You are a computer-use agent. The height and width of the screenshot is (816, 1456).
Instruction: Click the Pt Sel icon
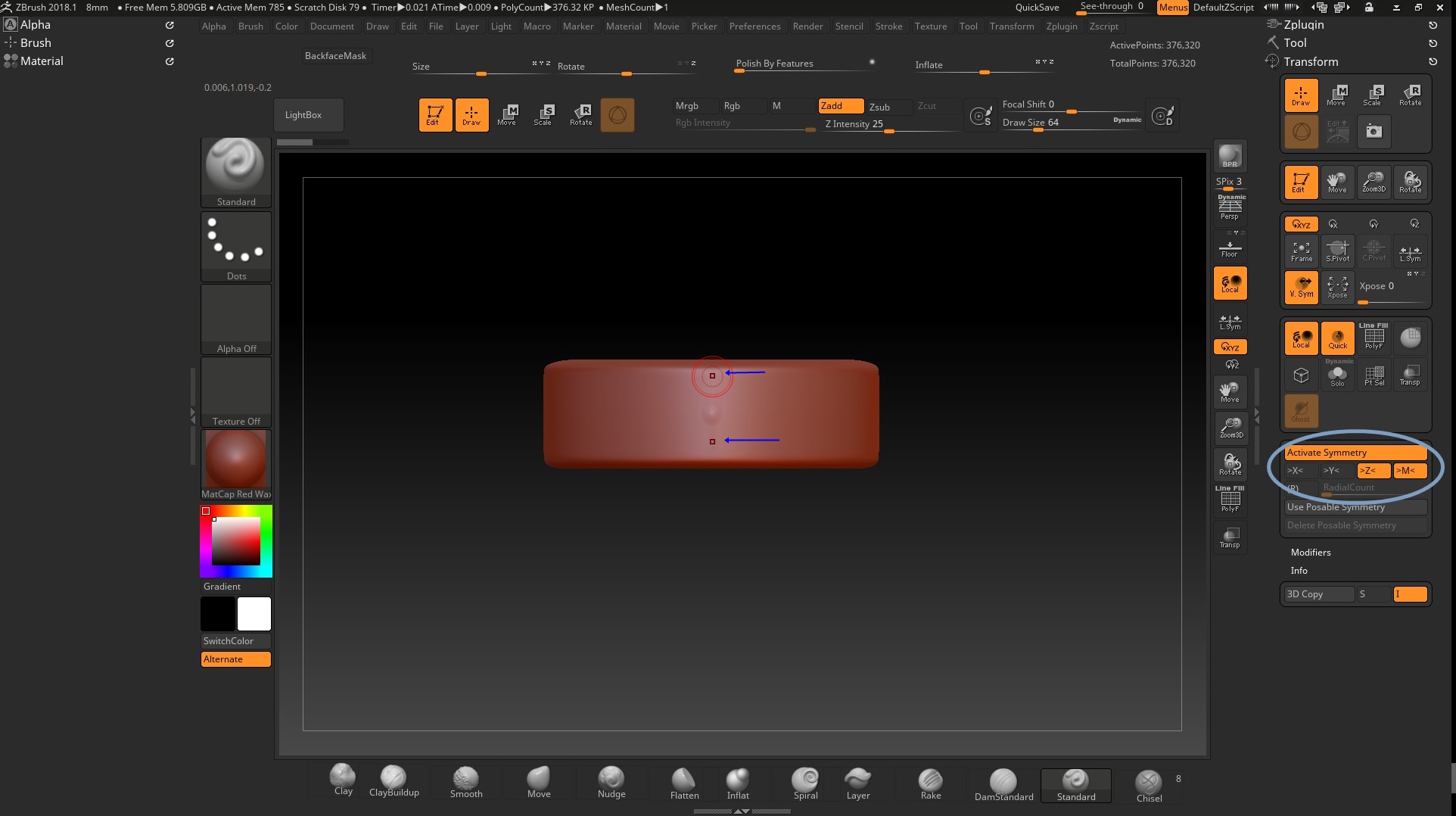1374,374
